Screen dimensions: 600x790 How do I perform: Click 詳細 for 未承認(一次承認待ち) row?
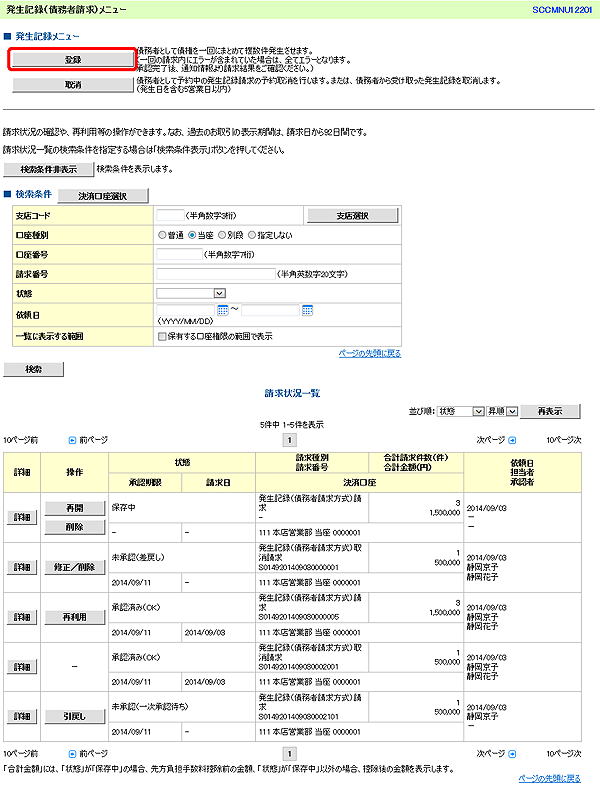(22, 716)
